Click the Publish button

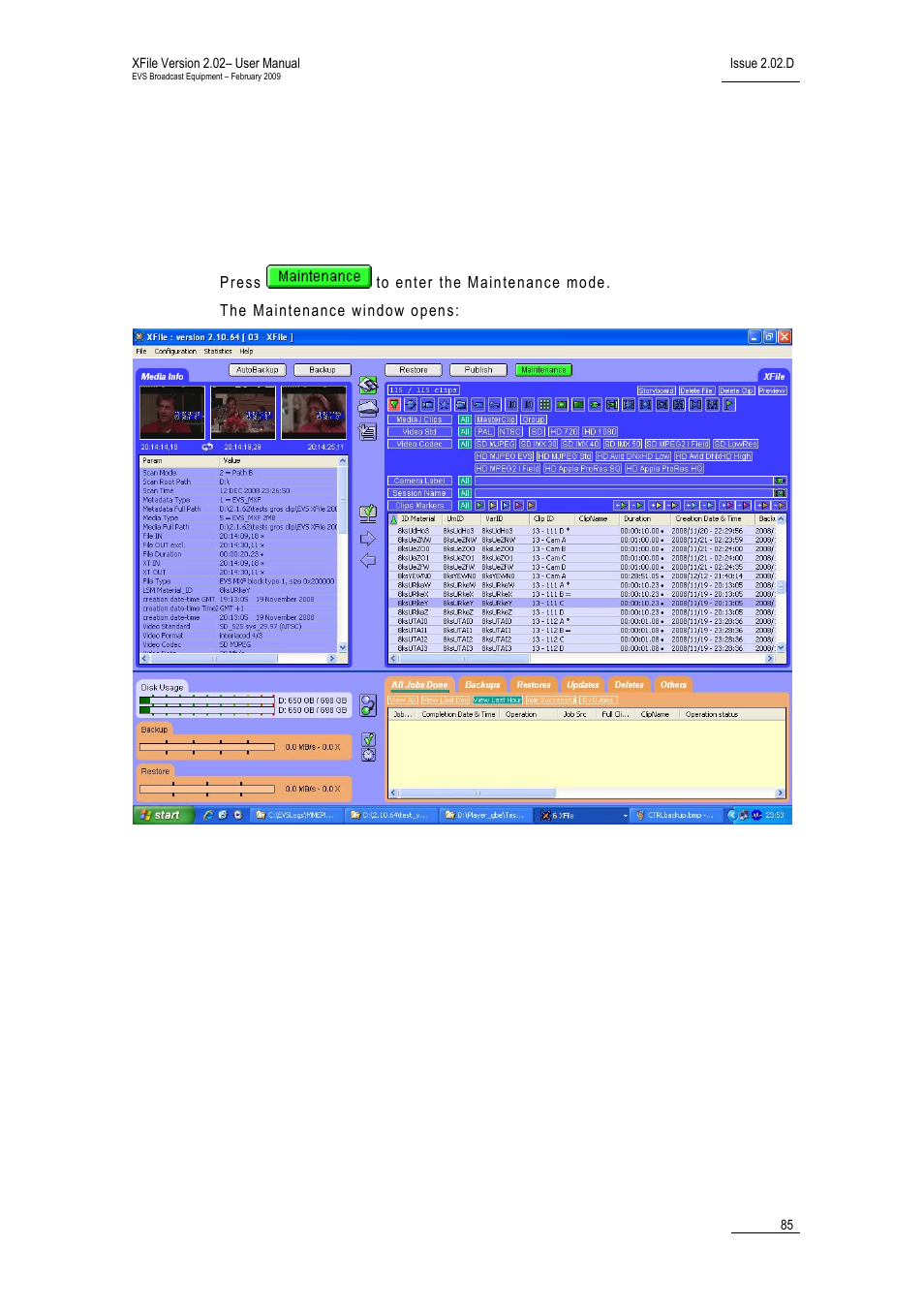coord(478,370)
